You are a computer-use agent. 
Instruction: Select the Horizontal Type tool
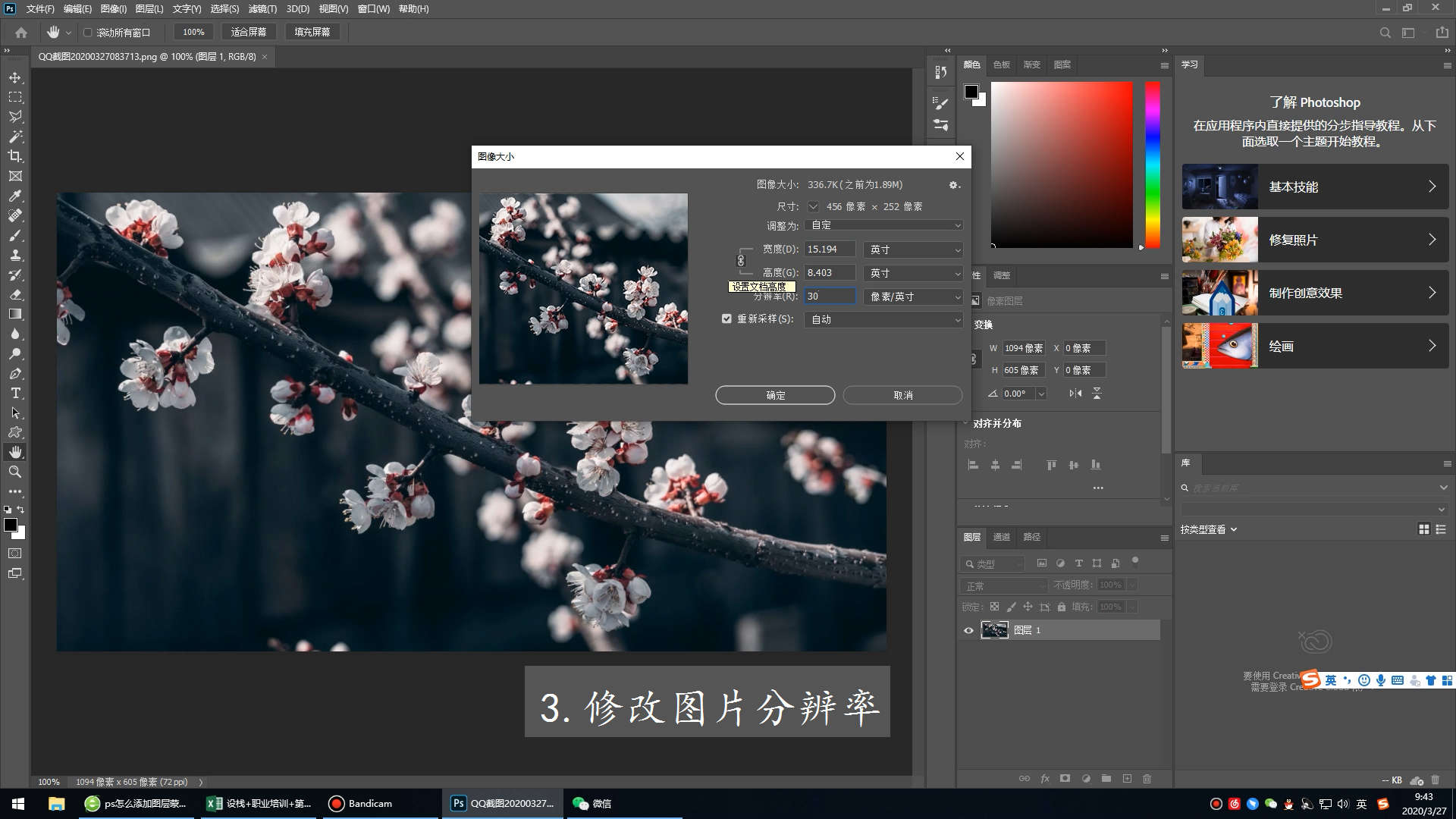point(15,393)
